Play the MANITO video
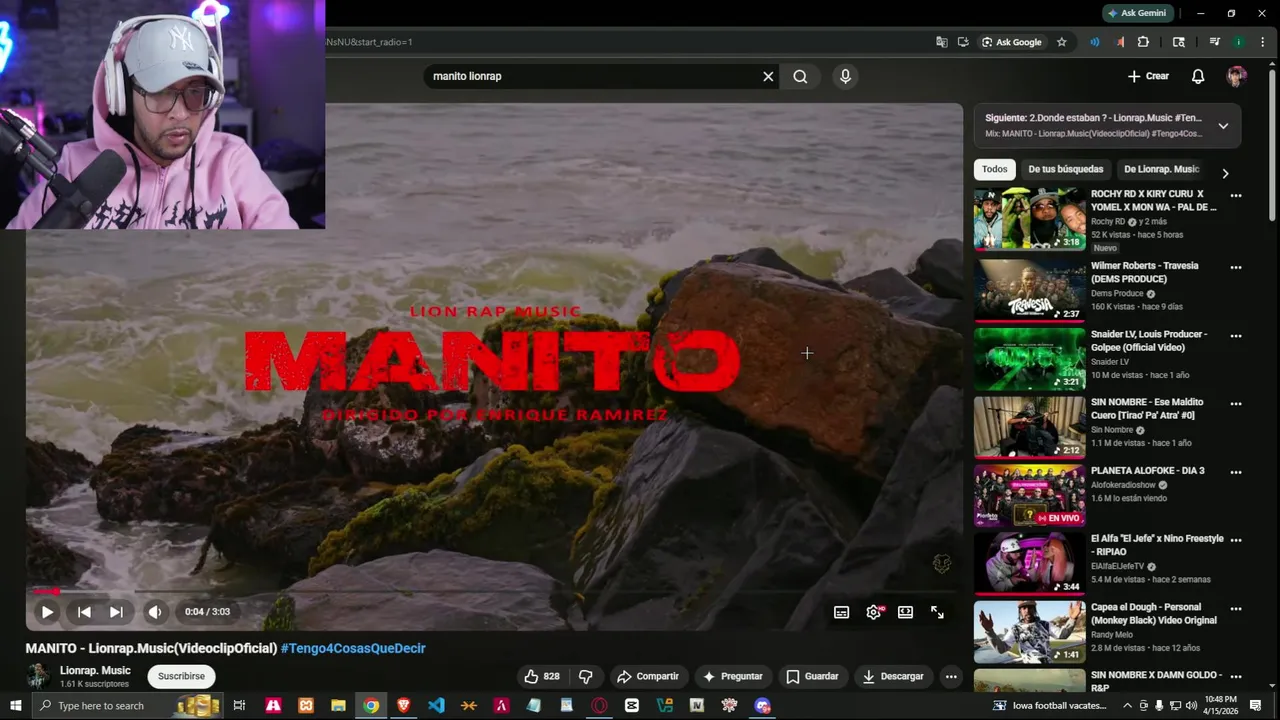The image size is (1280, 720). (x=47, y=612)
